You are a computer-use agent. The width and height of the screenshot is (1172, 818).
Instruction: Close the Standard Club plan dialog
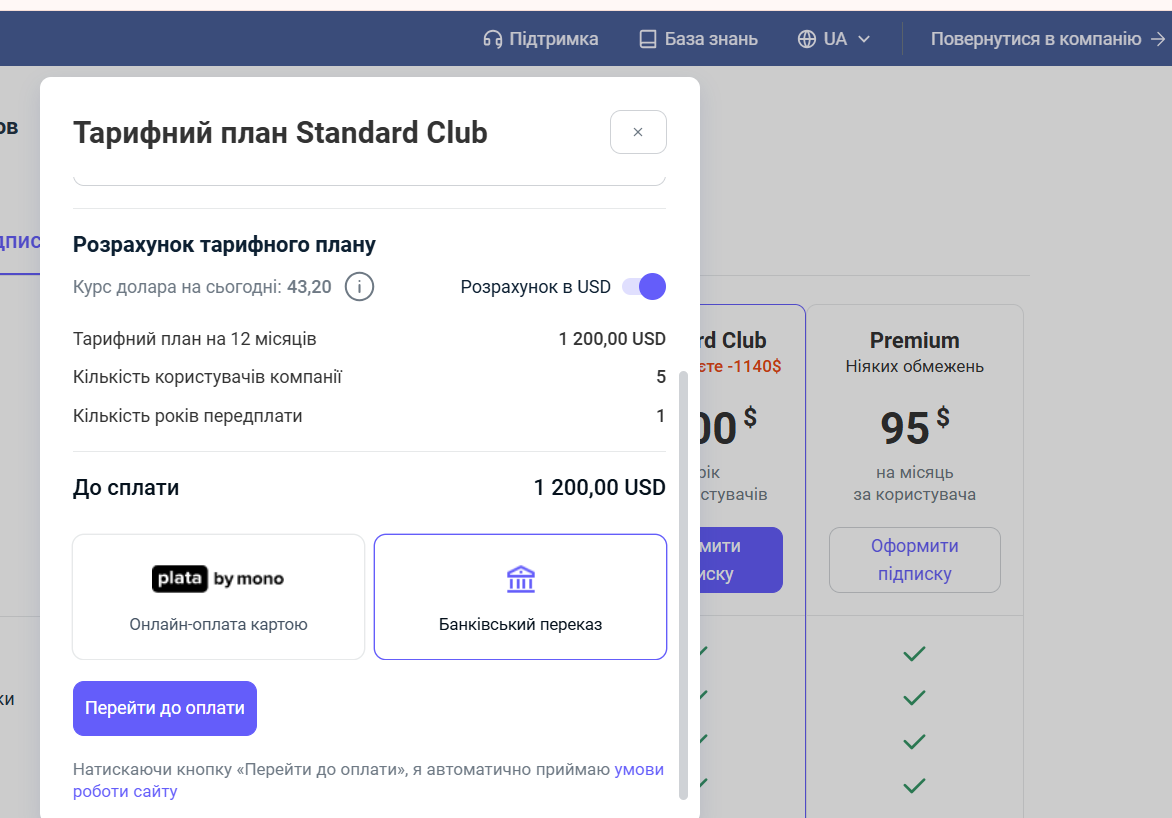[638, 132]
